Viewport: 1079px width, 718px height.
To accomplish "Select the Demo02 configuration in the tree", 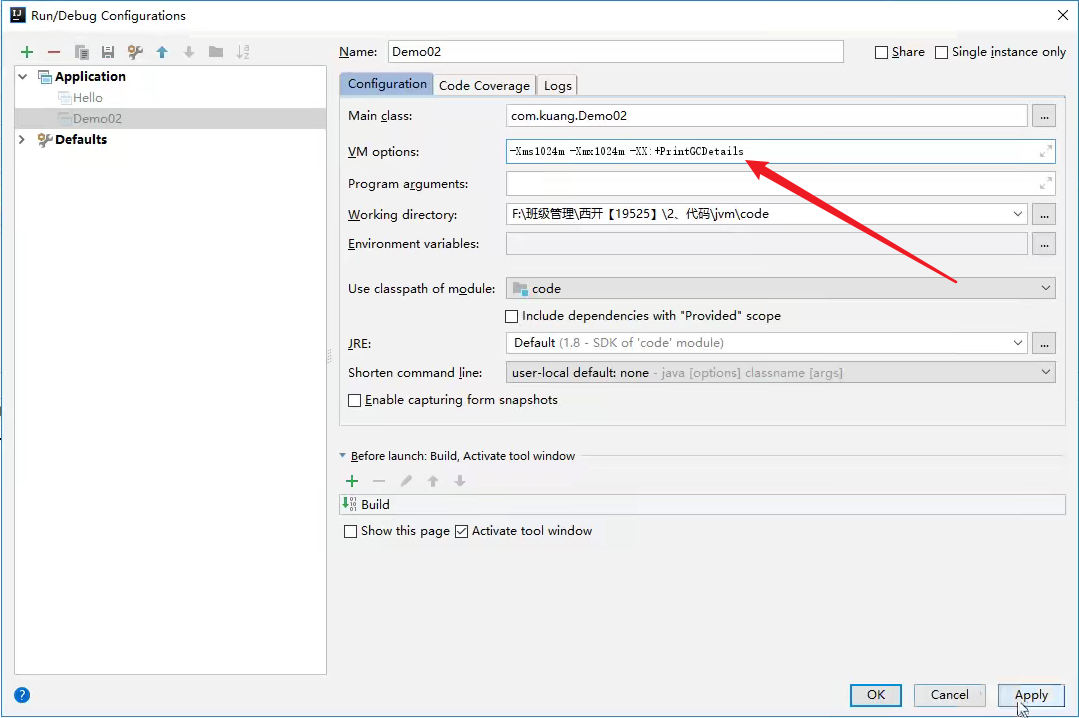I will coord(97,118).
